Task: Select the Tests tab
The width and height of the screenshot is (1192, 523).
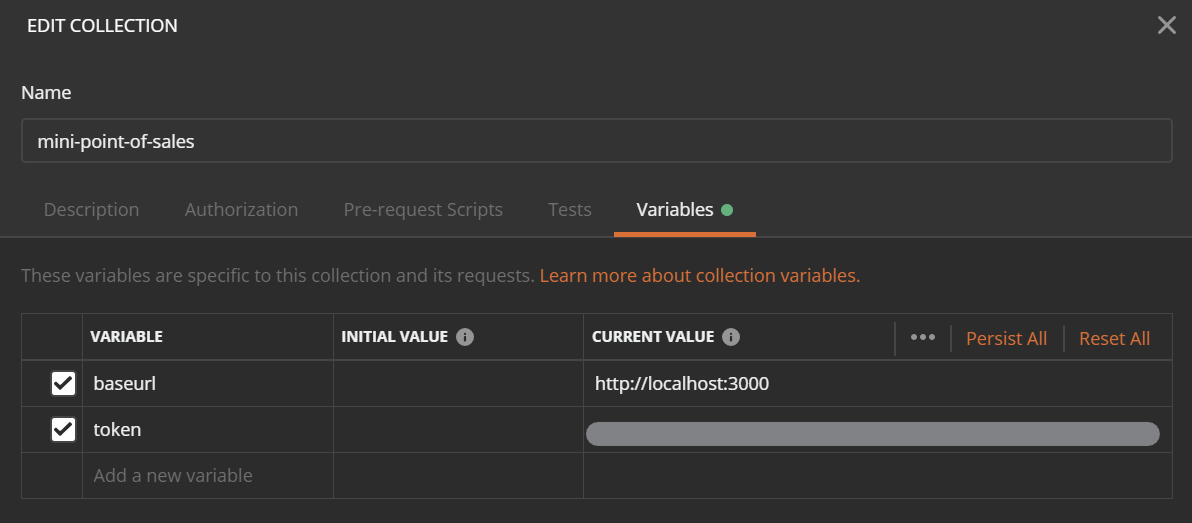Action: (570, 210)
